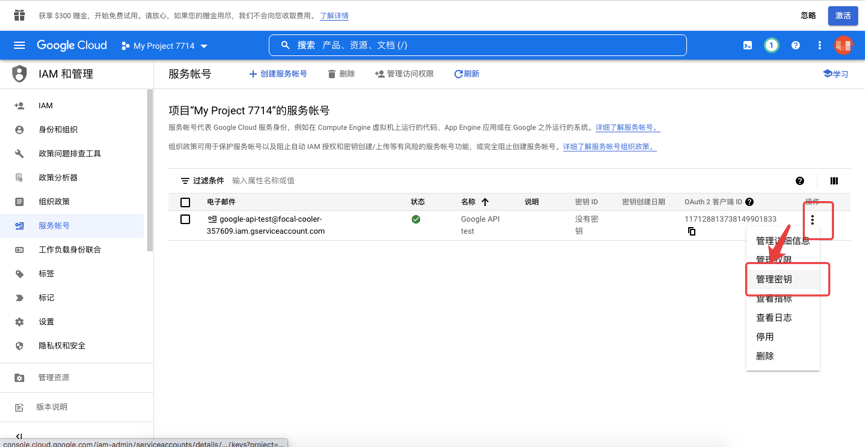The width and height of the screenshot is (865, 447).
Task: Open the My Project 7714 project selector
Action: pyautogui.click(x=164, y=46)
